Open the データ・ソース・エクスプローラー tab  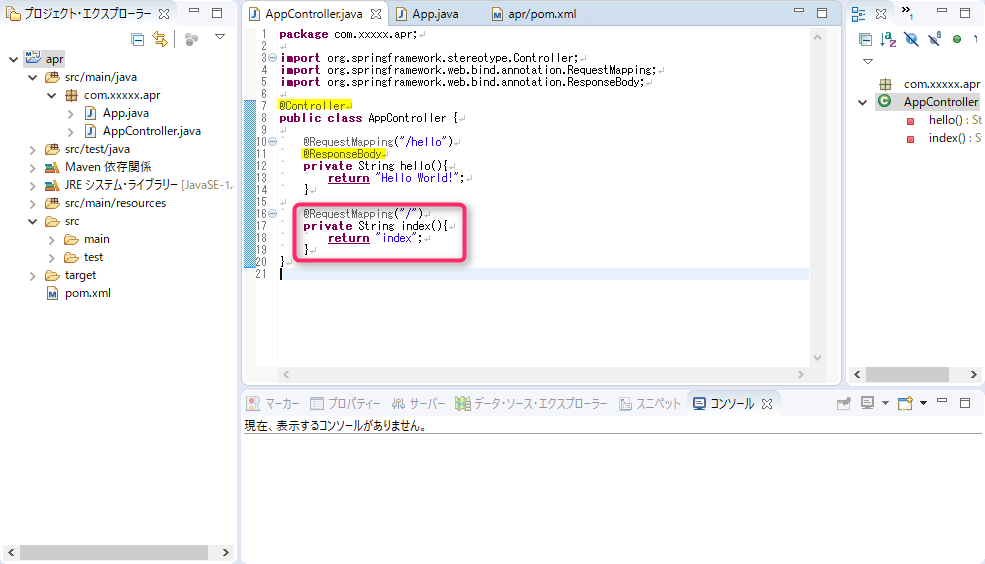531,403
